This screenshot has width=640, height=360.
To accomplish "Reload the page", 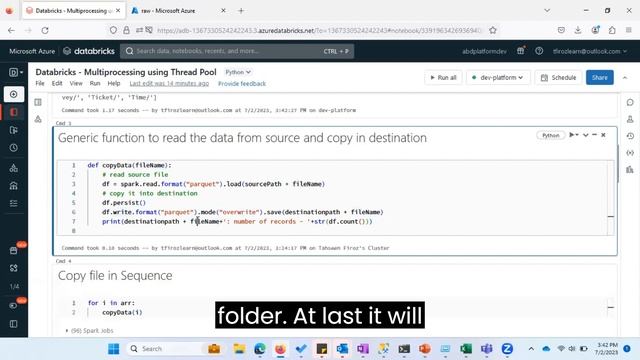I will 45,30.
